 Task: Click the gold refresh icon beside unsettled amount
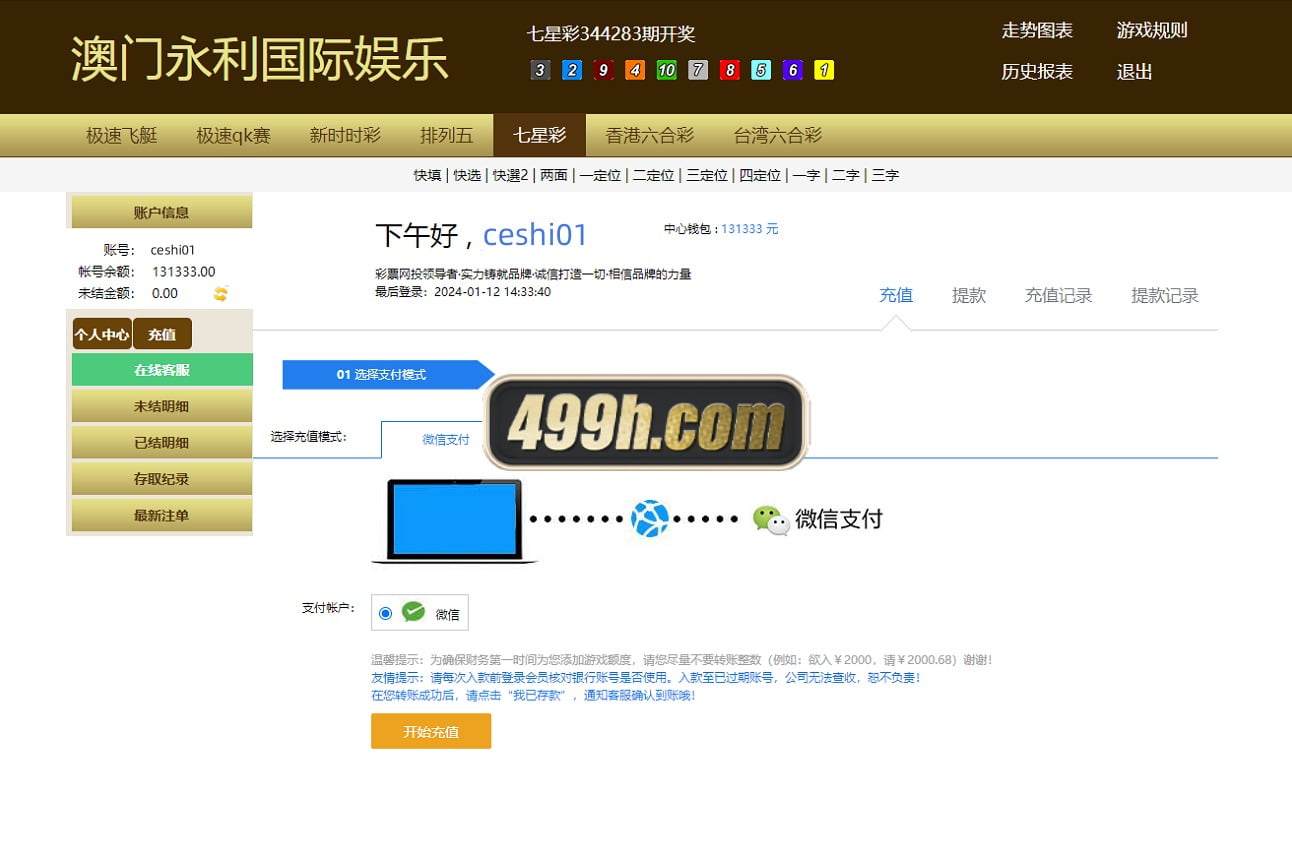tap(221, 293)
